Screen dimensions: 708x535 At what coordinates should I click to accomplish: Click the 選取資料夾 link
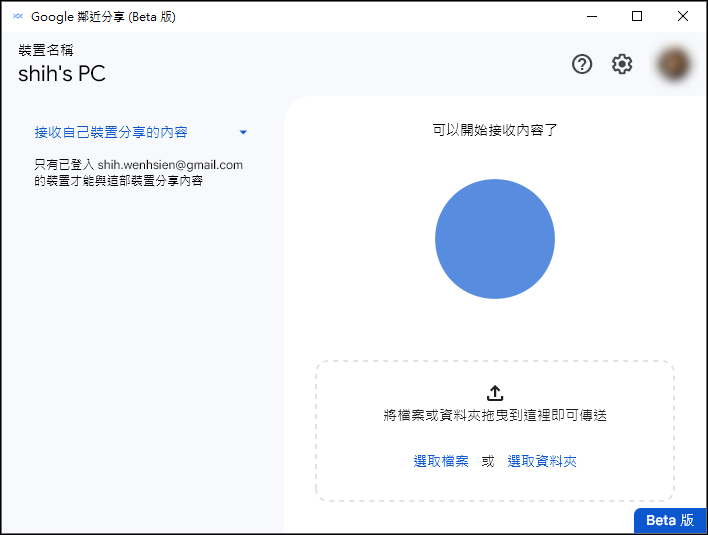[542, 461]
